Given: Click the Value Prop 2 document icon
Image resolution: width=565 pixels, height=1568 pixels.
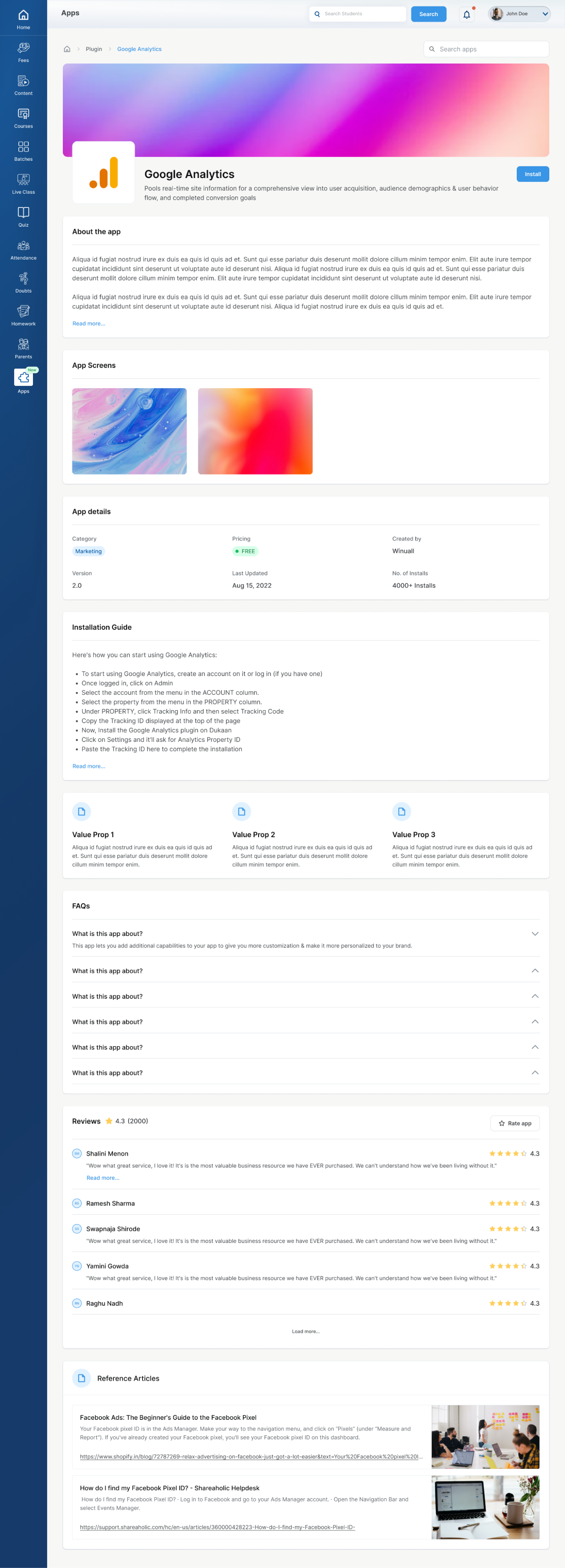Looking at the screenshot, I should pos(242,811).
